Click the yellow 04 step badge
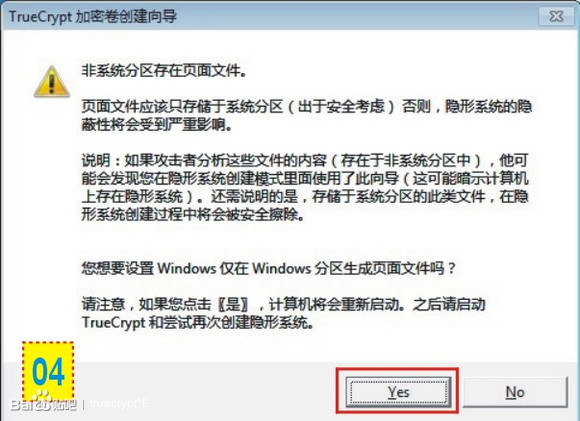Viewport: 580px width, 421px height. pos(48,371)
